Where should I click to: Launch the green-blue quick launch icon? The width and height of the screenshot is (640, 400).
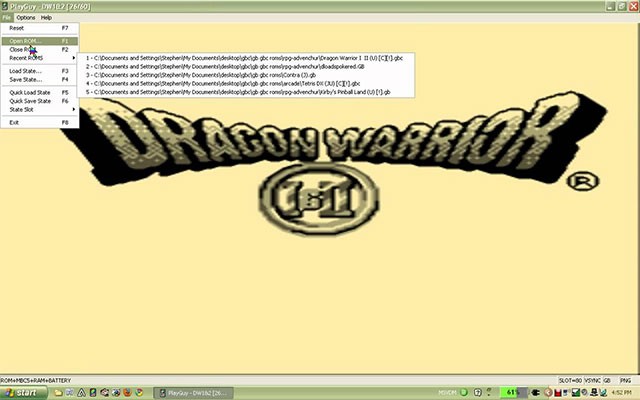(x=93, y=393)
